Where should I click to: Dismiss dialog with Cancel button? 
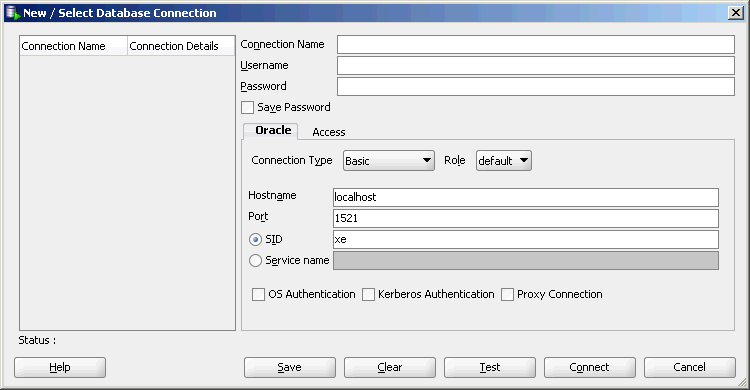(690, 368)
